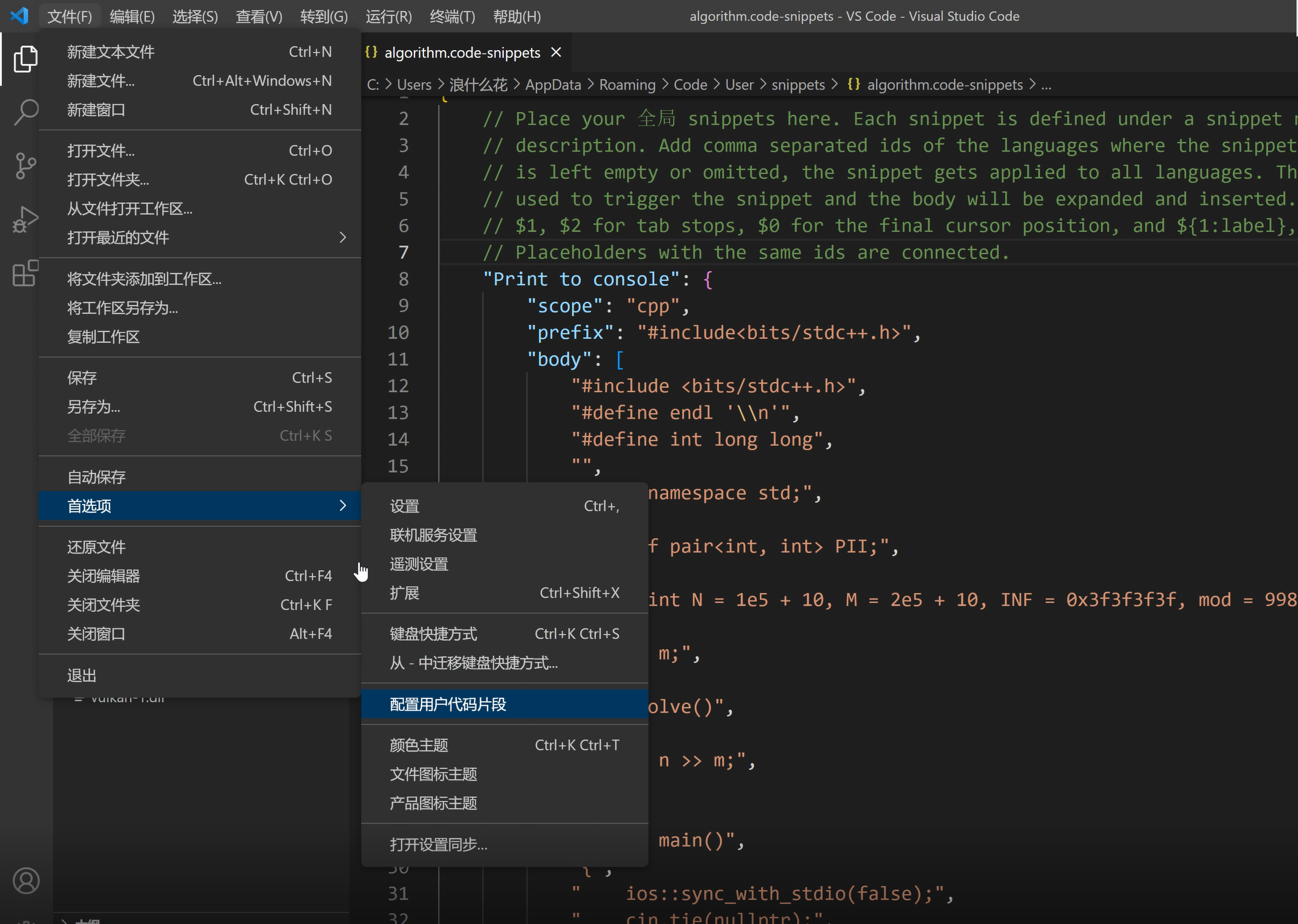Choose 关闭文件夹 menu entry

coord(199,605)
